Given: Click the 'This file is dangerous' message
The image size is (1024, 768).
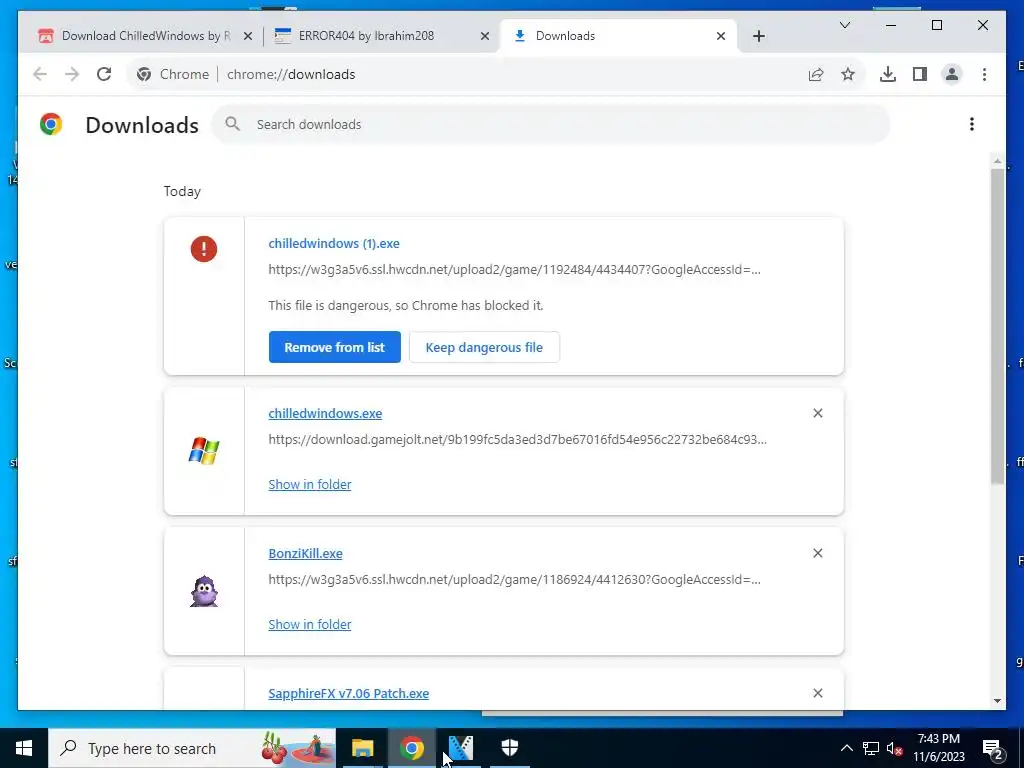Looking at the screenshot, I should (x=406, y=305).
